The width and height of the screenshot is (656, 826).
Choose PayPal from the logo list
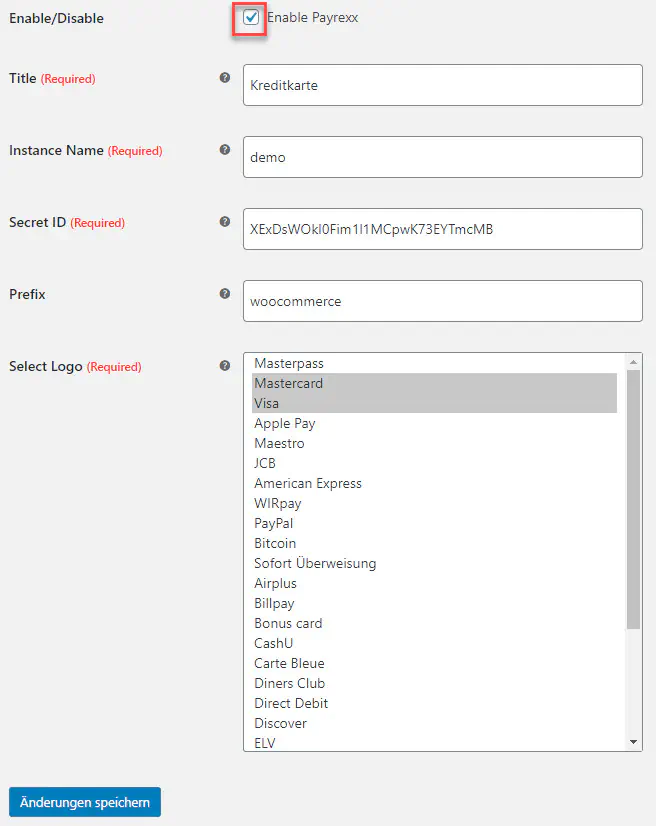coord(274,523)
